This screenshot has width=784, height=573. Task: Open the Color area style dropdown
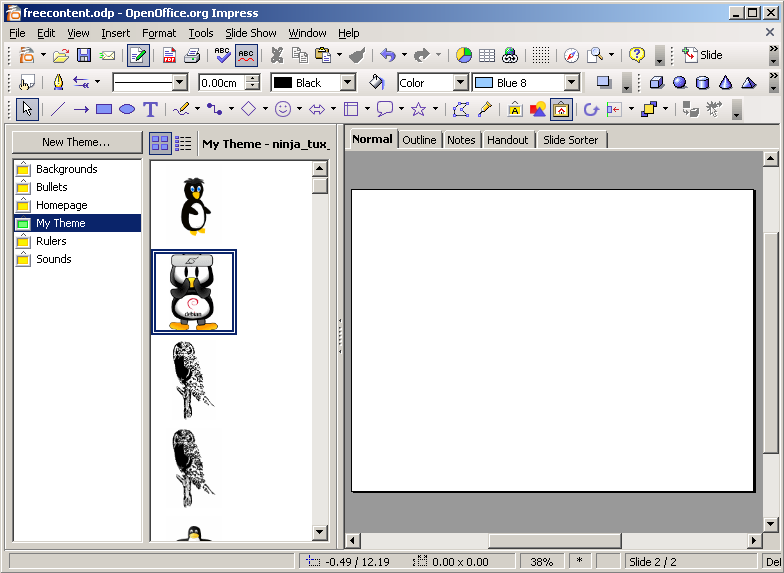(460, 82)
